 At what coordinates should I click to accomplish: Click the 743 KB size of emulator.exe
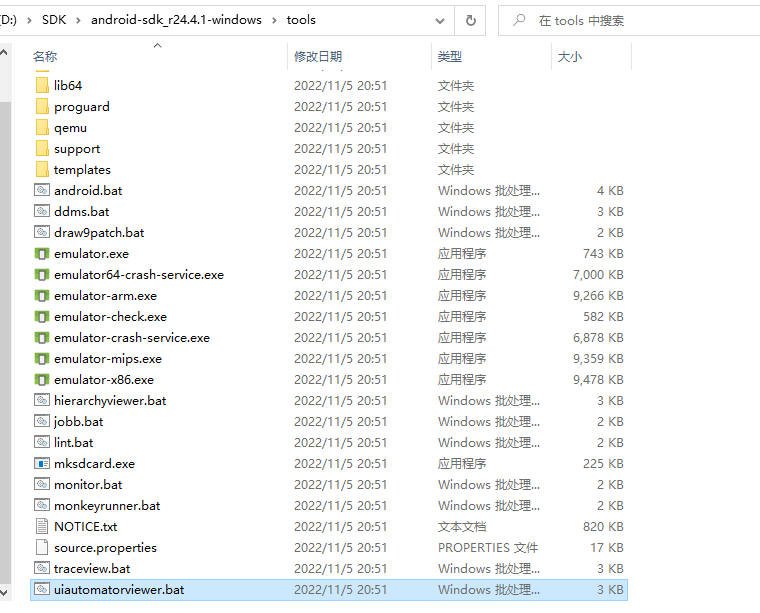[x=603, y=253]
